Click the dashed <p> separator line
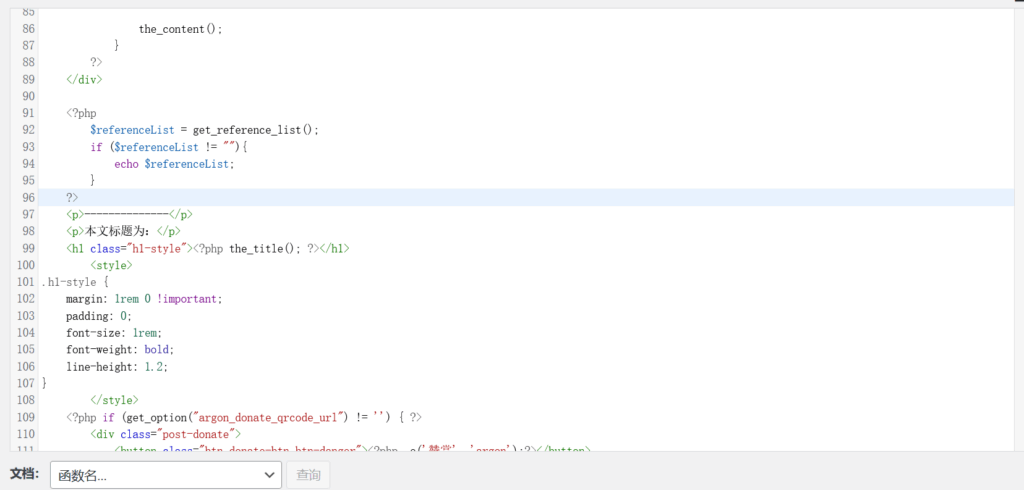The width and height of the screenshot is (1024, 490). 129,214
